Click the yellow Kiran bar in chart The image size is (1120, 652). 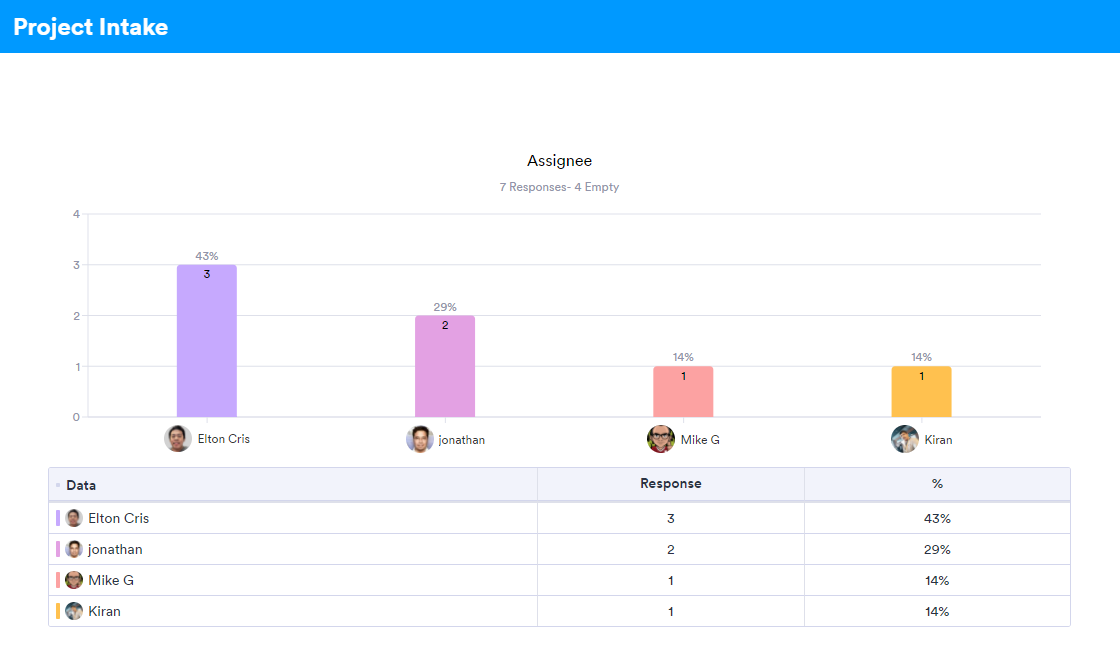921,394
